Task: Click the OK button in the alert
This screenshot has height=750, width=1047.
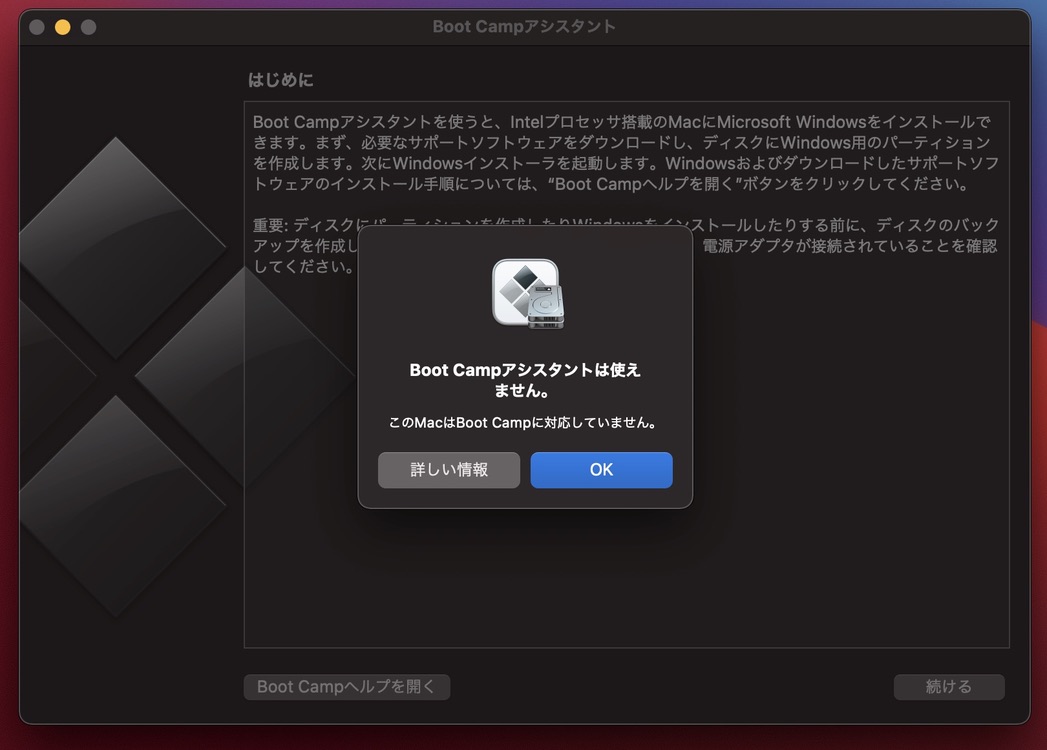Action: click(601, 470)
